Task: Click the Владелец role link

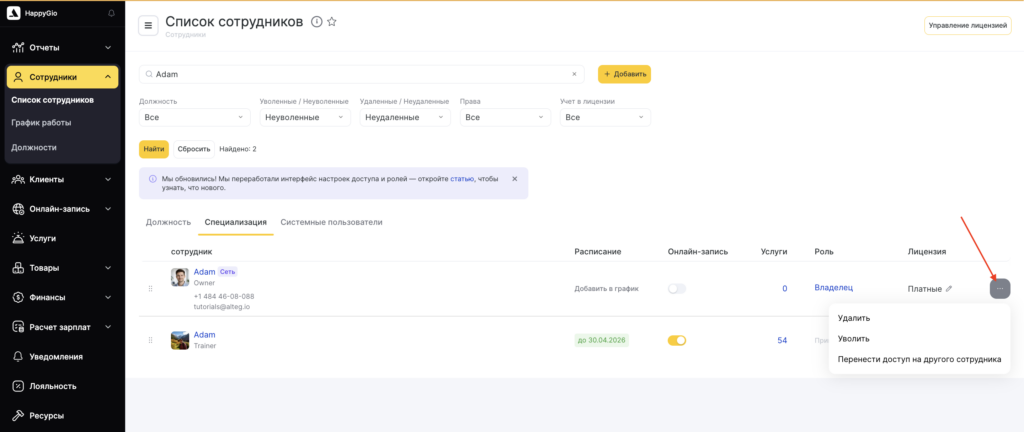Action: (833, 288)
